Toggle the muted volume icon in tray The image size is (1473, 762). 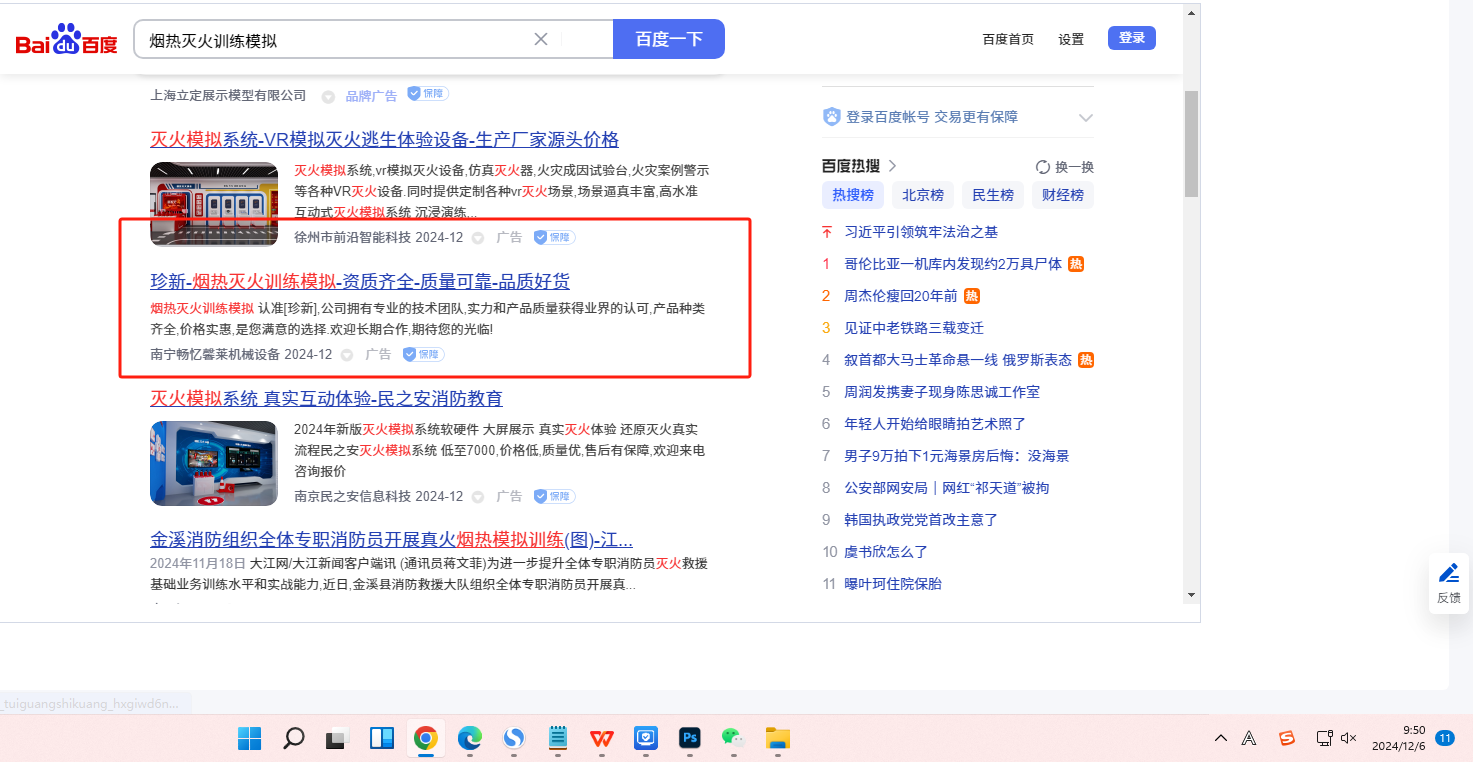point(1348,738)
